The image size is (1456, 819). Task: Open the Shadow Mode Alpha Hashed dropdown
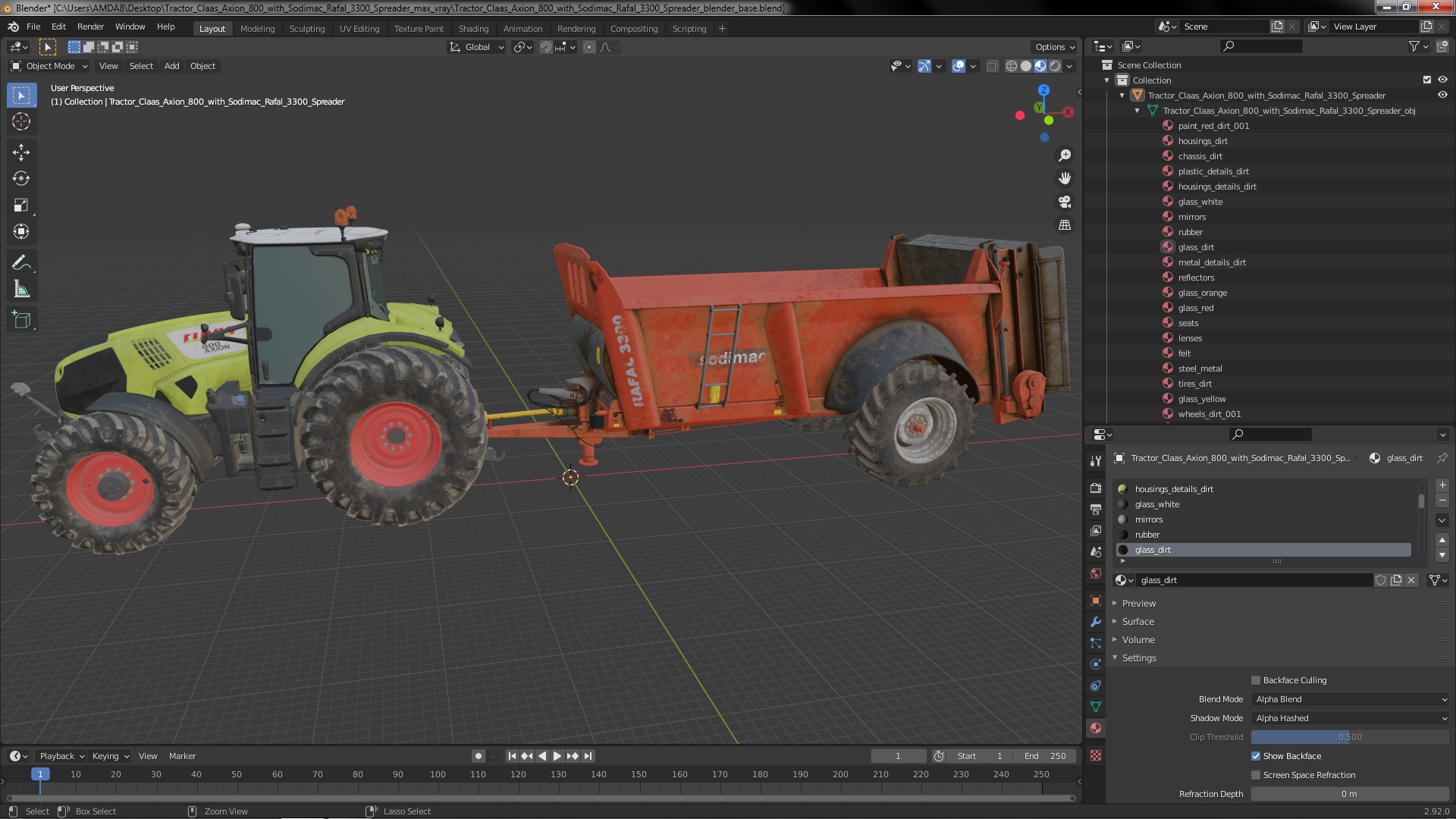[1350, 718]
